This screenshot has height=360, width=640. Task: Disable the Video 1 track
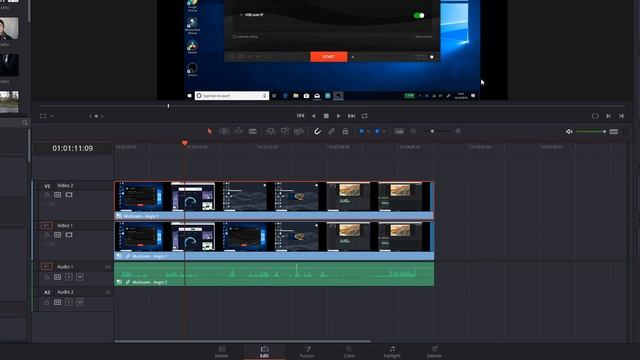(x=69, y=235)
